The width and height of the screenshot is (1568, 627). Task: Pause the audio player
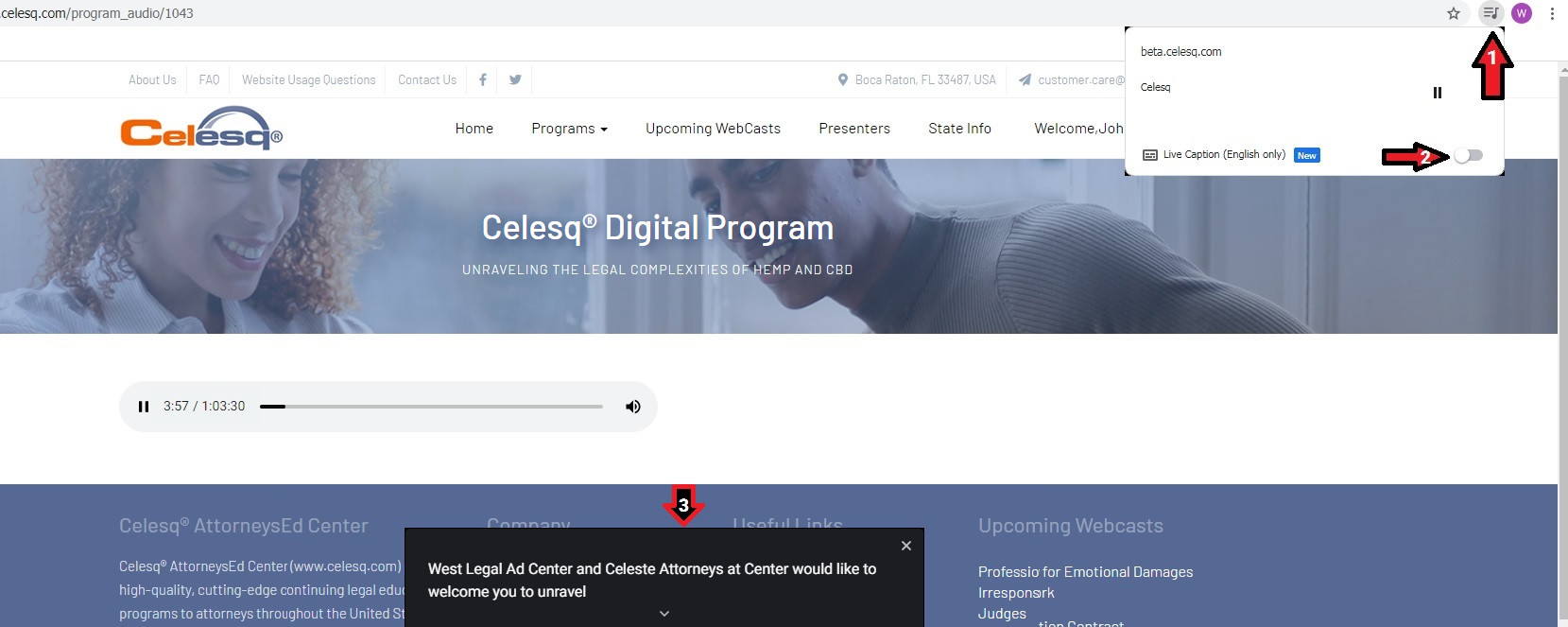click(144, 407)
